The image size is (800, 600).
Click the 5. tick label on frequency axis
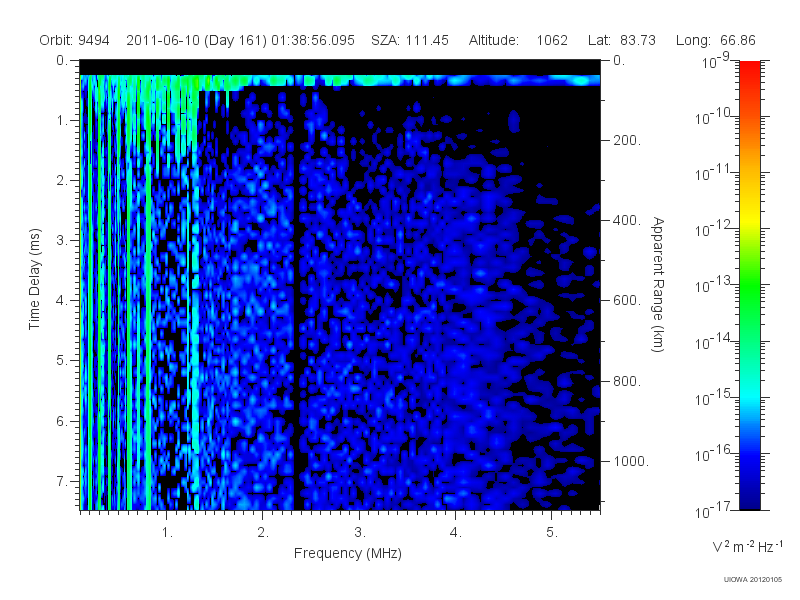click(x=552, y=533)
